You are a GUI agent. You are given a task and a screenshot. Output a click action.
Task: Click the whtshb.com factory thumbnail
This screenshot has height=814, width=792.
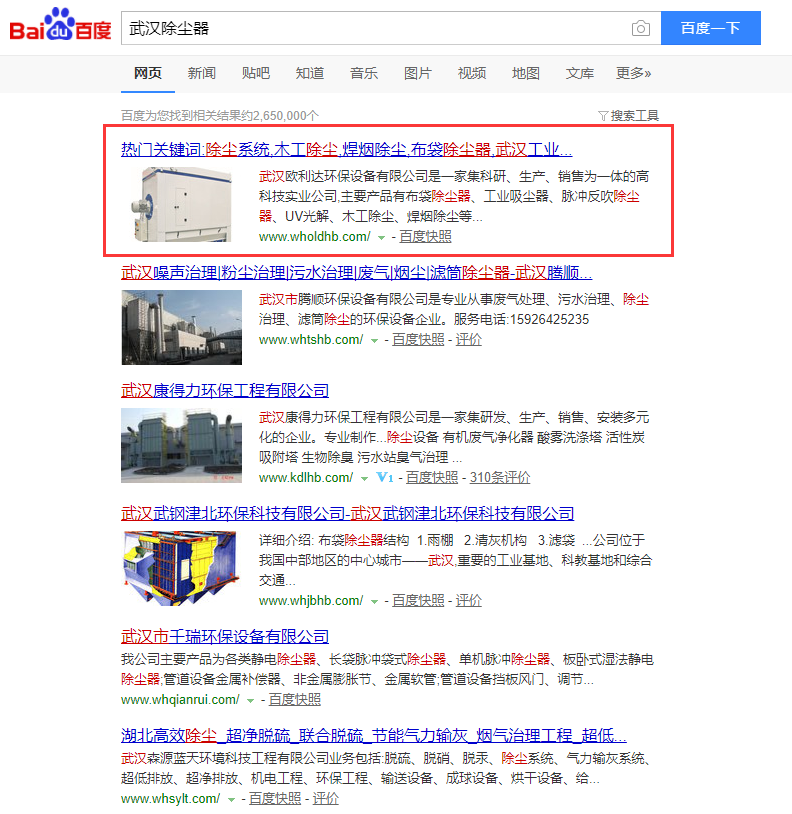click(x=182, y=328)
